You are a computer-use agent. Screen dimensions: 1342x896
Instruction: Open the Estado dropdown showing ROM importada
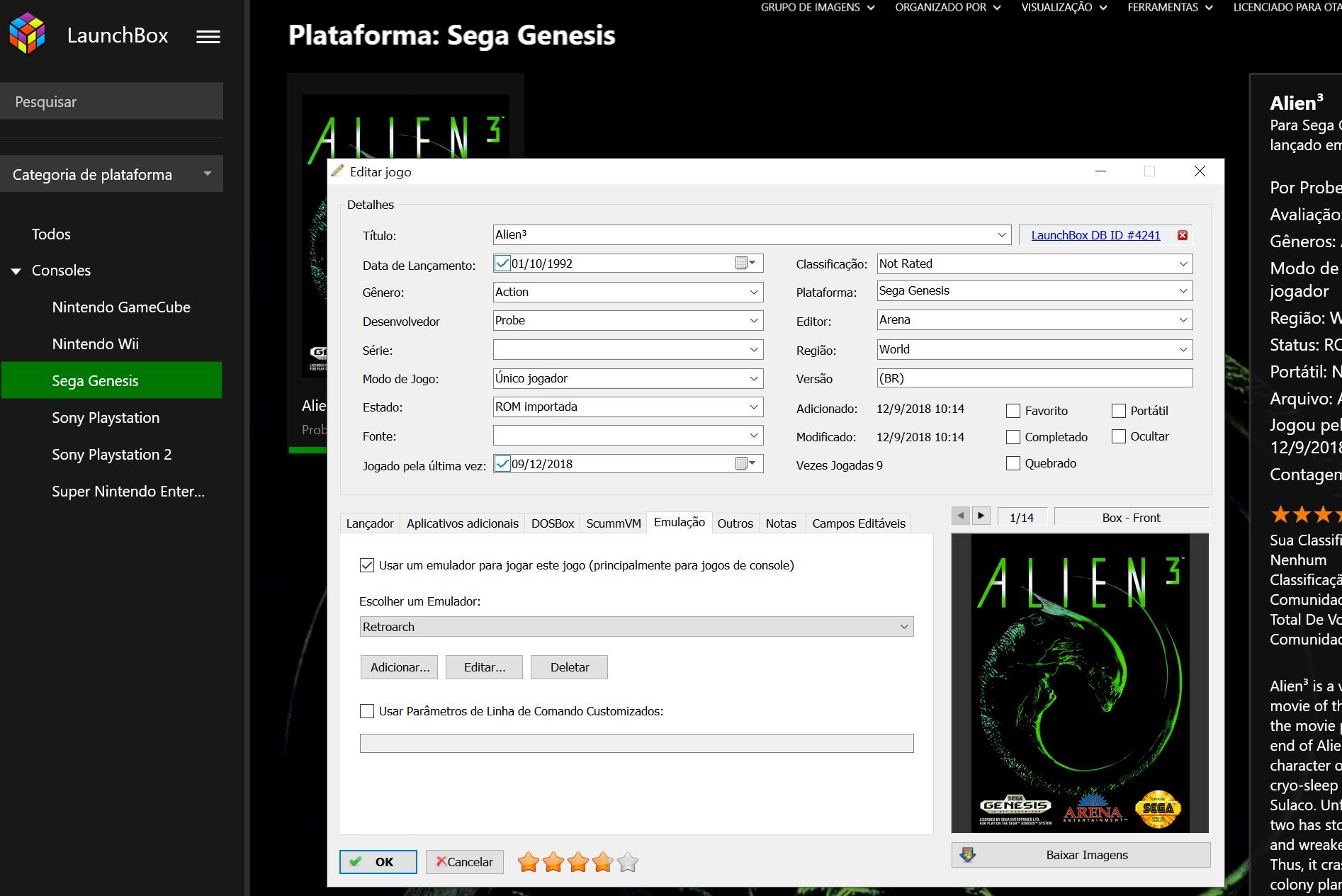click(x=754, y=407)
